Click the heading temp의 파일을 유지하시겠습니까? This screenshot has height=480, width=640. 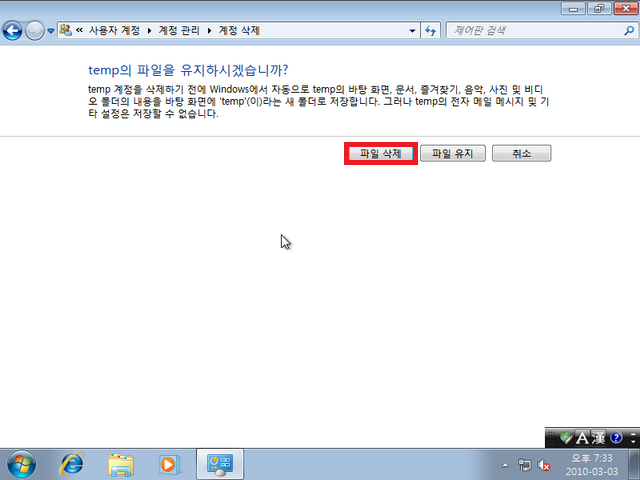(188, 70)
